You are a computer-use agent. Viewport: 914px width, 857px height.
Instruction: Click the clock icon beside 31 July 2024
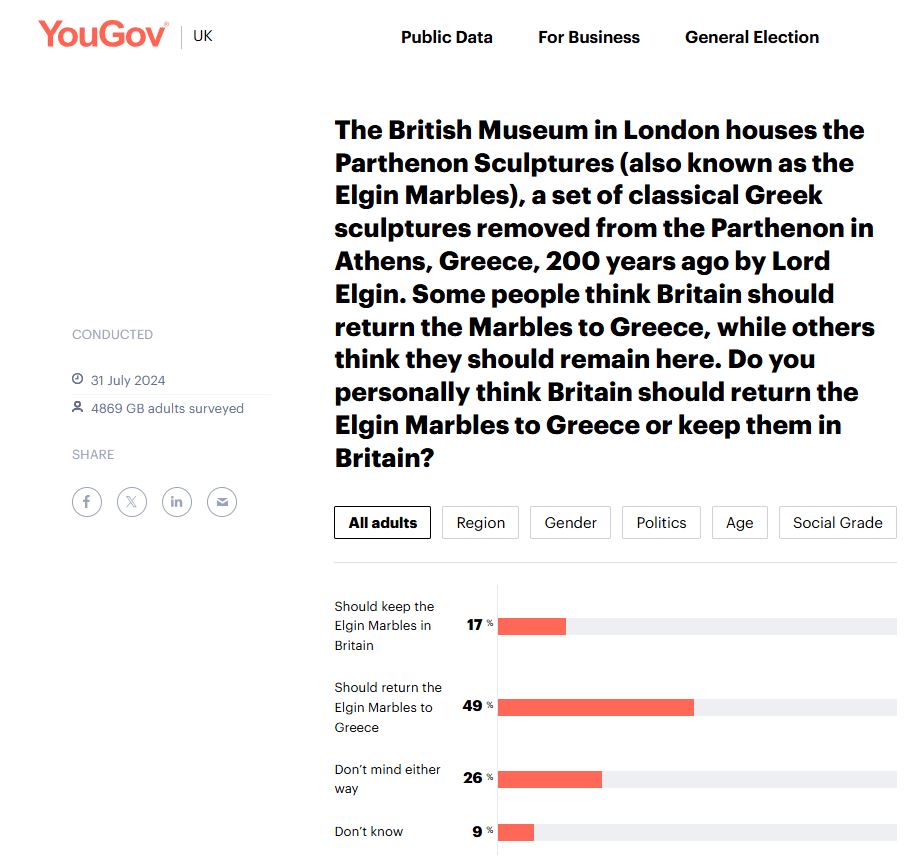pyautogui.click(x=78, y=379)
